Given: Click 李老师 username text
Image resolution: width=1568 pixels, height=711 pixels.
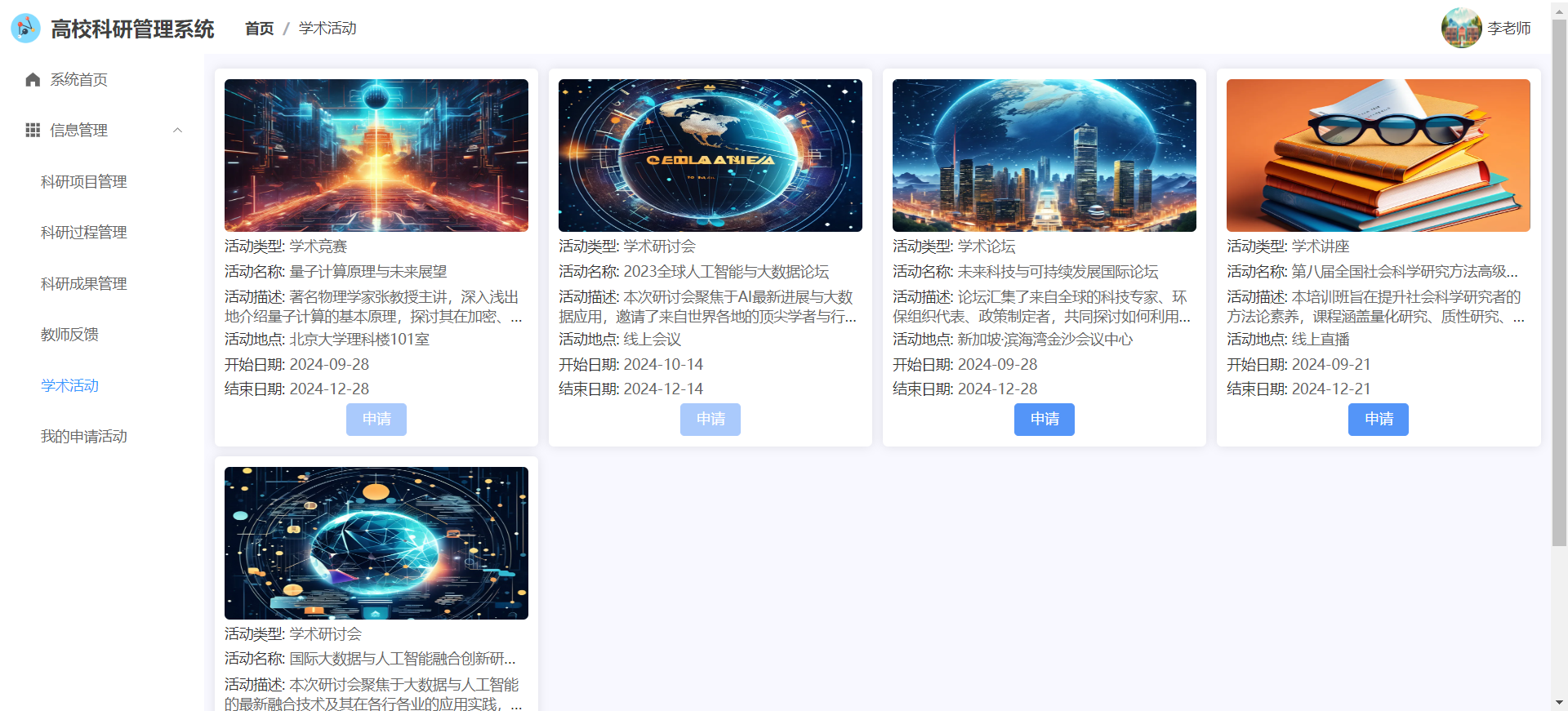Looking at the screenshot, I should coord(1509,29).
